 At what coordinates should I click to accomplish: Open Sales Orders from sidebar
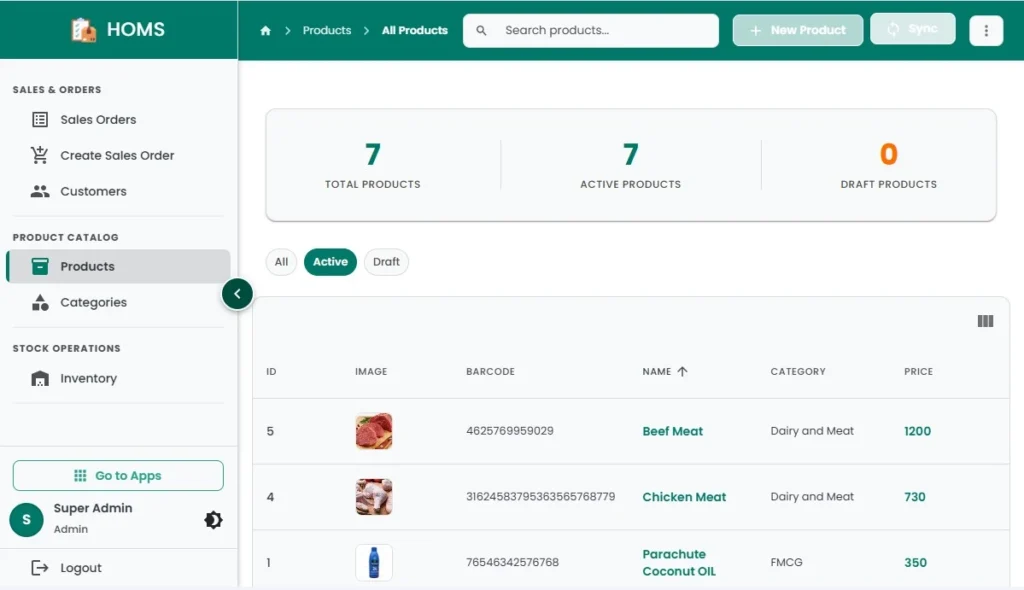[98, 120]
